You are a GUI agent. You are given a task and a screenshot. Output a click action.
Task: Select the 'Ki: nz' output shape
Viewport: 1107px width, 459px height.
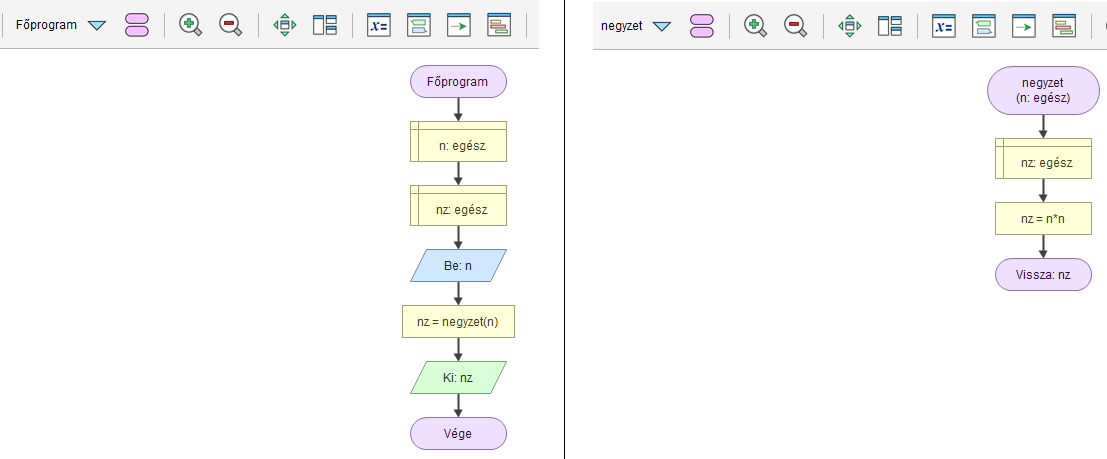pos(458,378)
